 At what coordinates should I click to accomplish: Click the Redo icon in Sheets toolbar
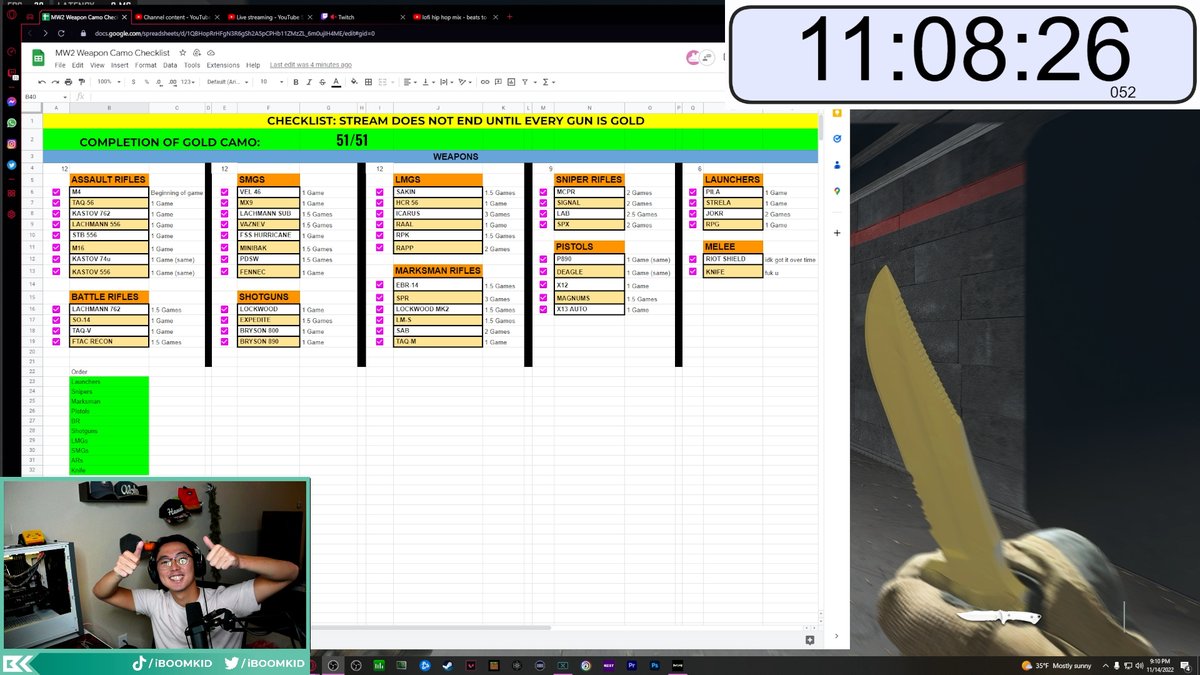click(55, 81)
